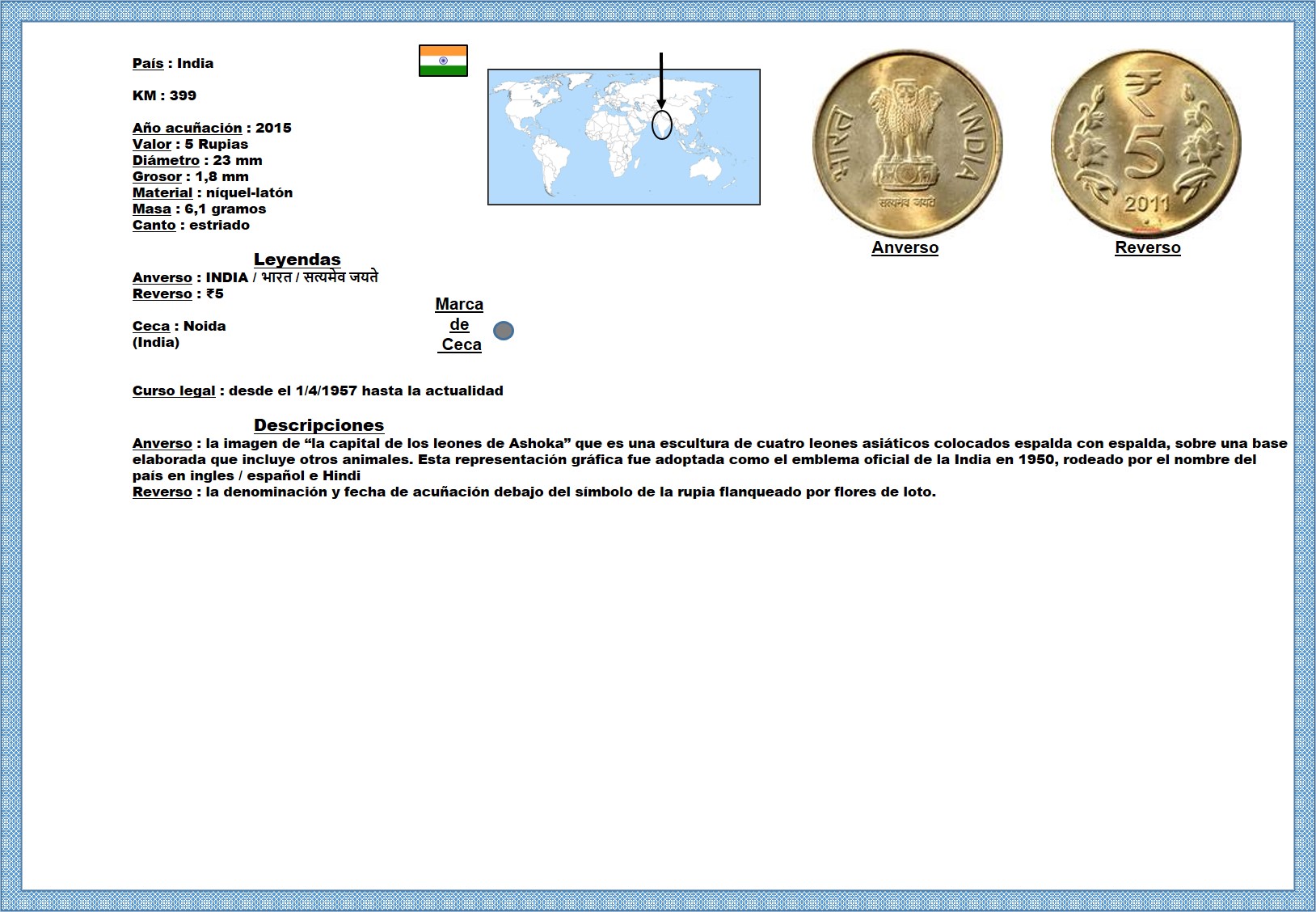Click the 'Descripciones' heading
This screenshot has width=1316, height=912.
point(318,425)
